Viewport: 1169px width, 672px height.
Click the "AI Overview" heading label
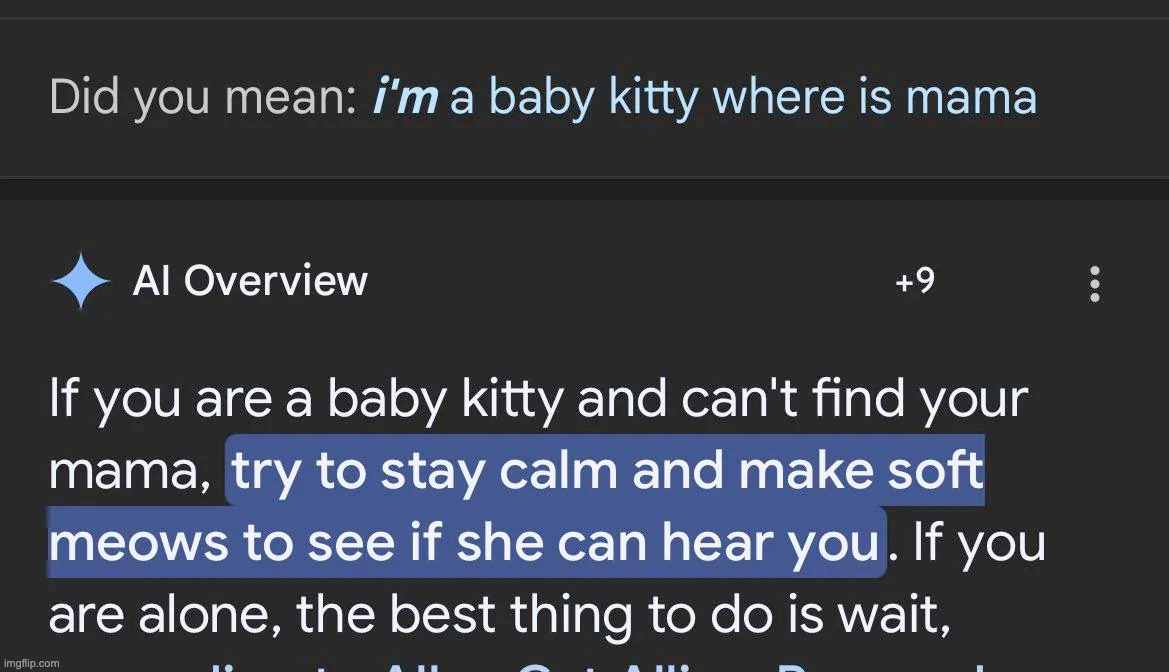[x=250, y=282]
